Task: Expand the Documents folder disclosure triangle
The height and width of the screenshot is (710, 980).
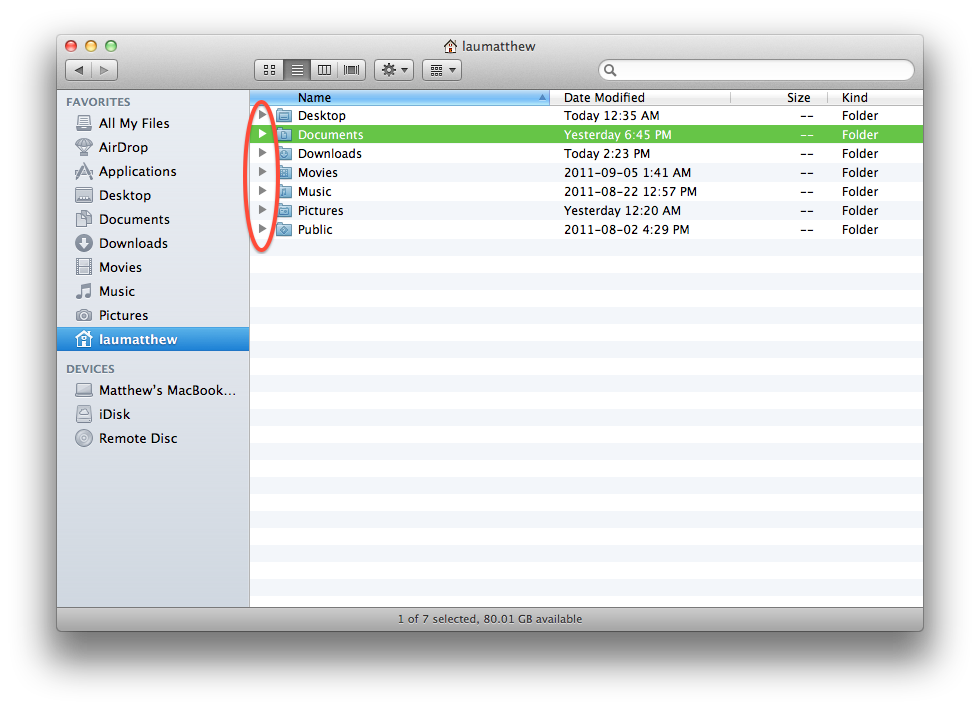Action: click(x=262, y=134)
